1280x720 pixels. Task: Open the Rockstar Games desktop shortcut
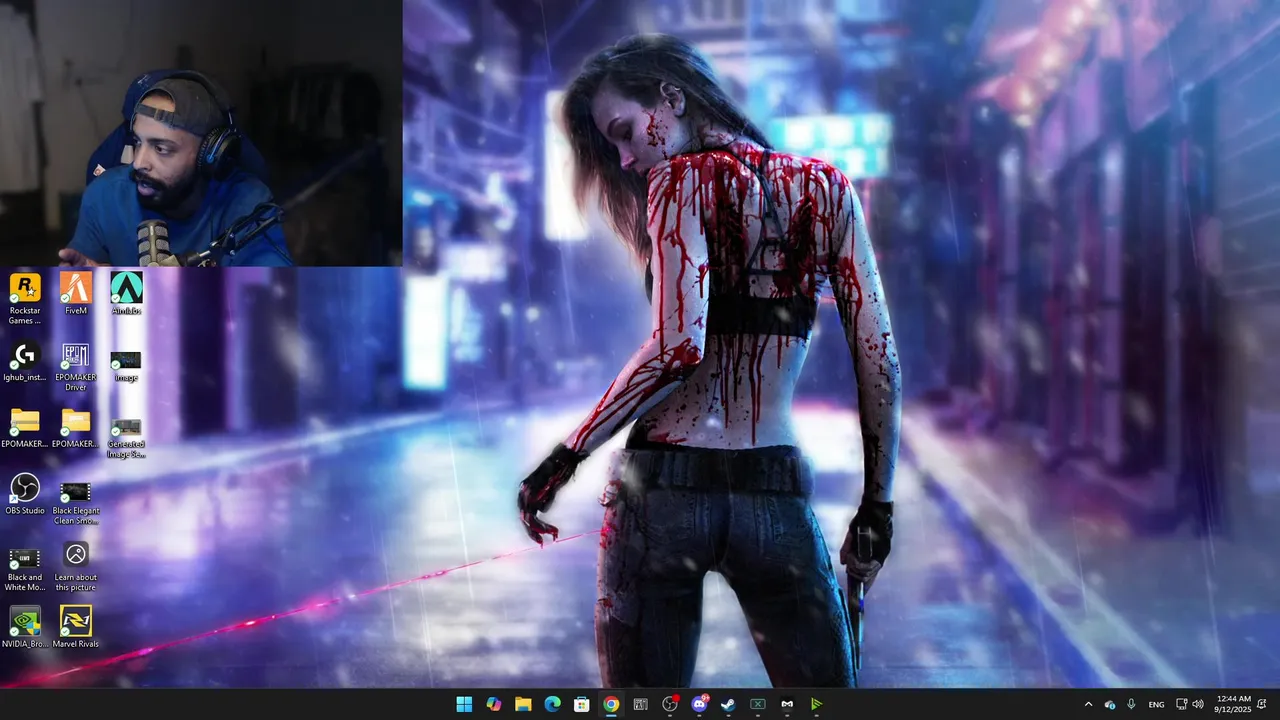coord(25,298)
